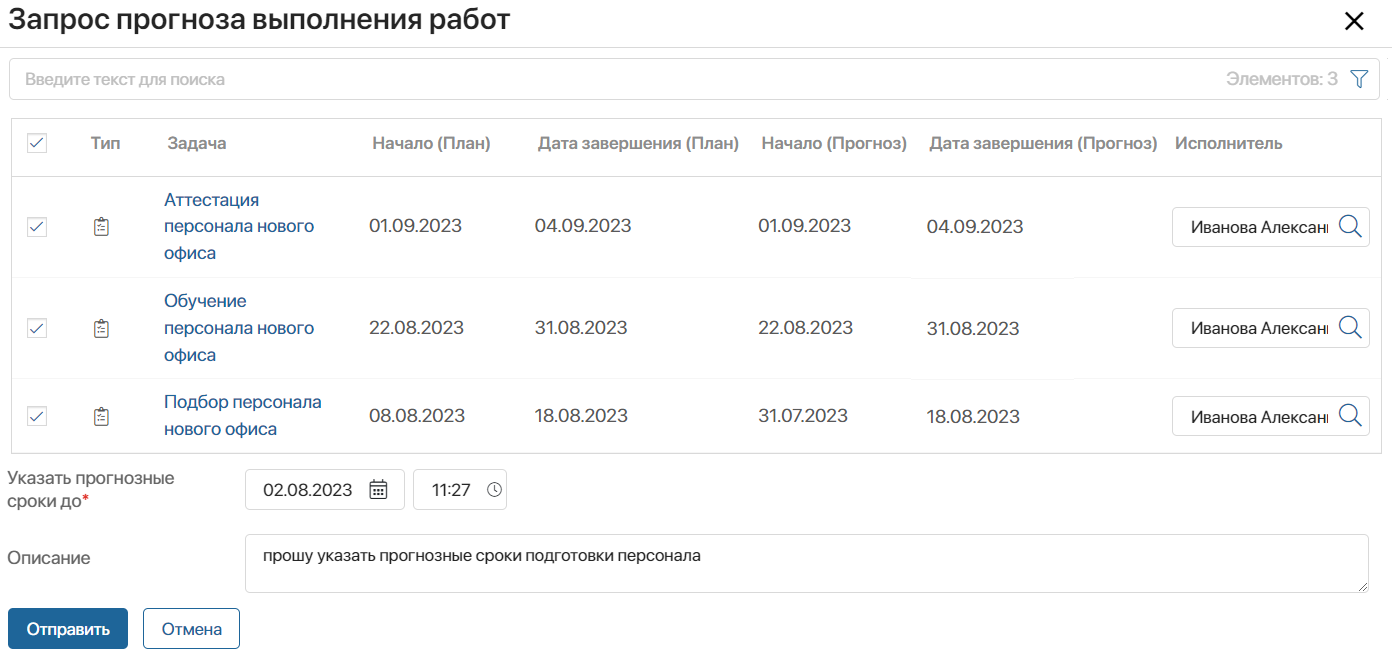The height and width of the screenshot is (658, 1392).
Task: Click the Описание label
Action: point(49,558)
